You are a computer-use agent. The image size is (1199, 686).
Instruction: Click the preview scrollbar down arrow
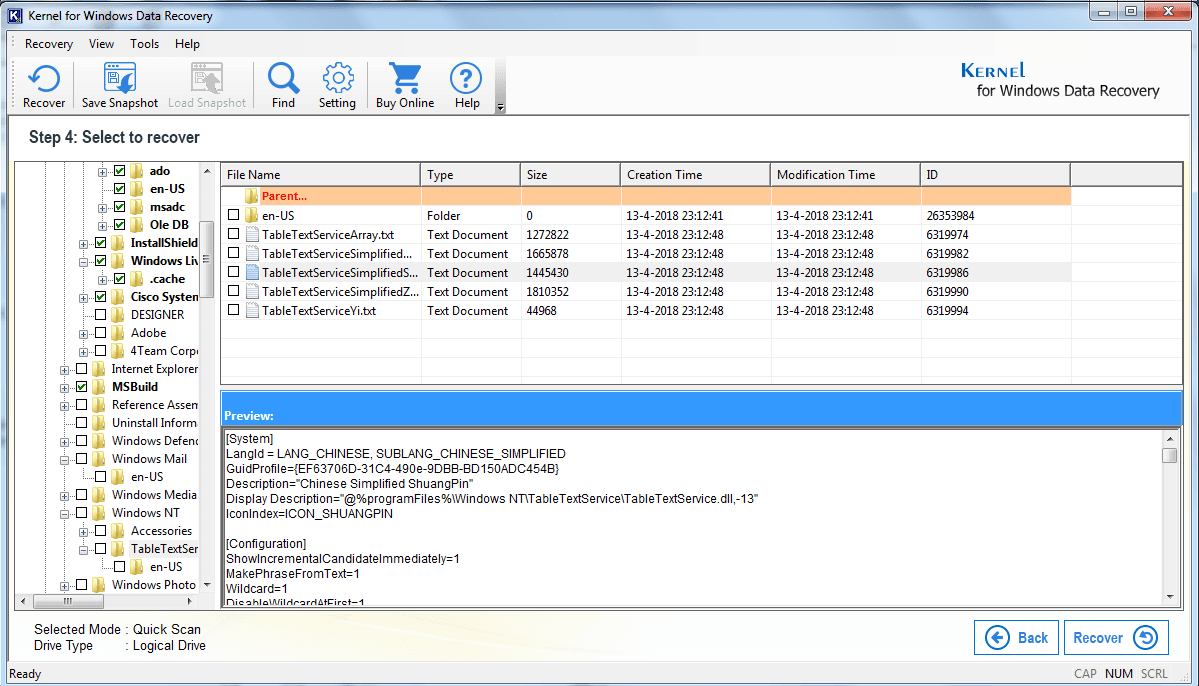pyautogui.click(x=1169, y=597)
